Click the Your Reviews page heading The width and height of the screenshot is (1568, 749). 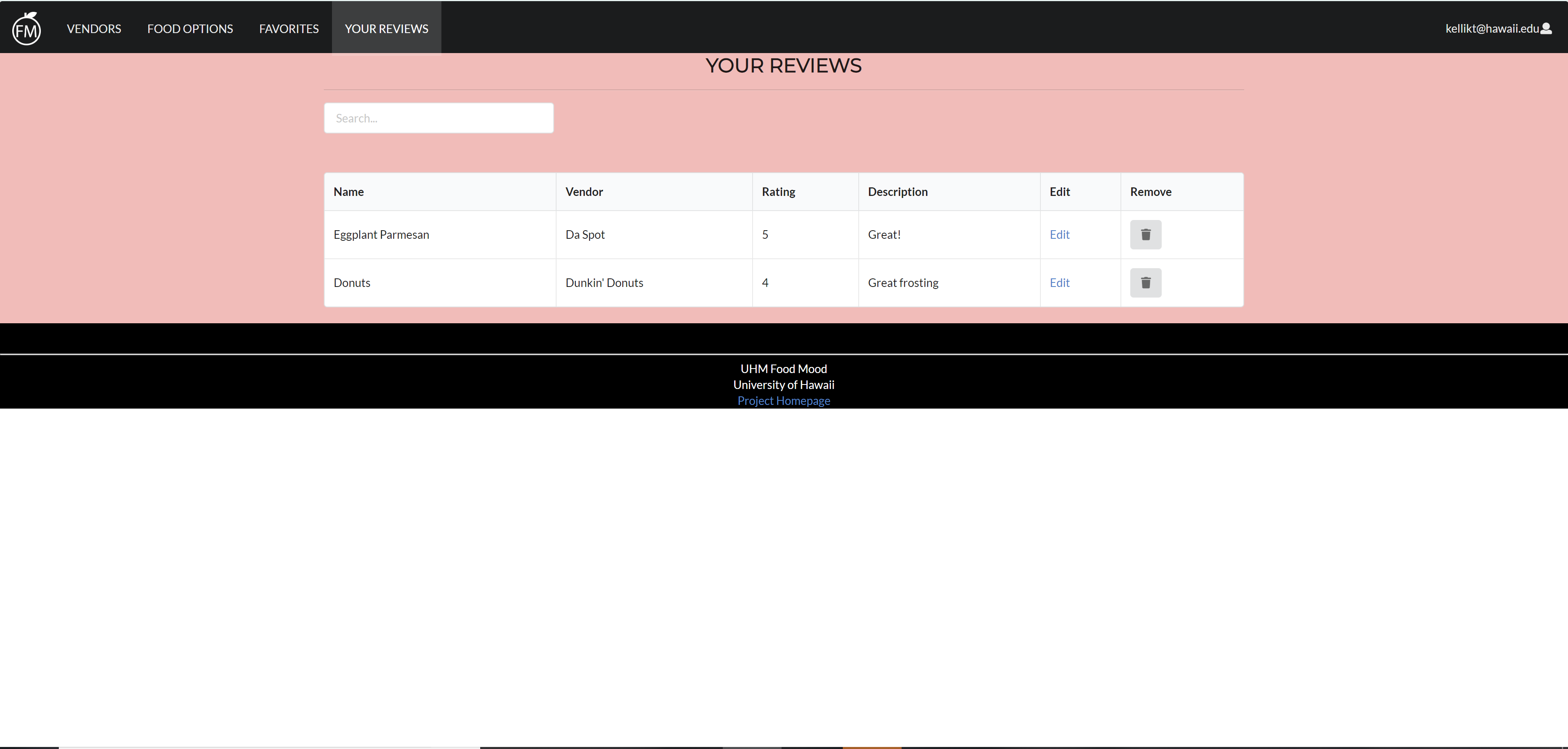click(784, 65)
